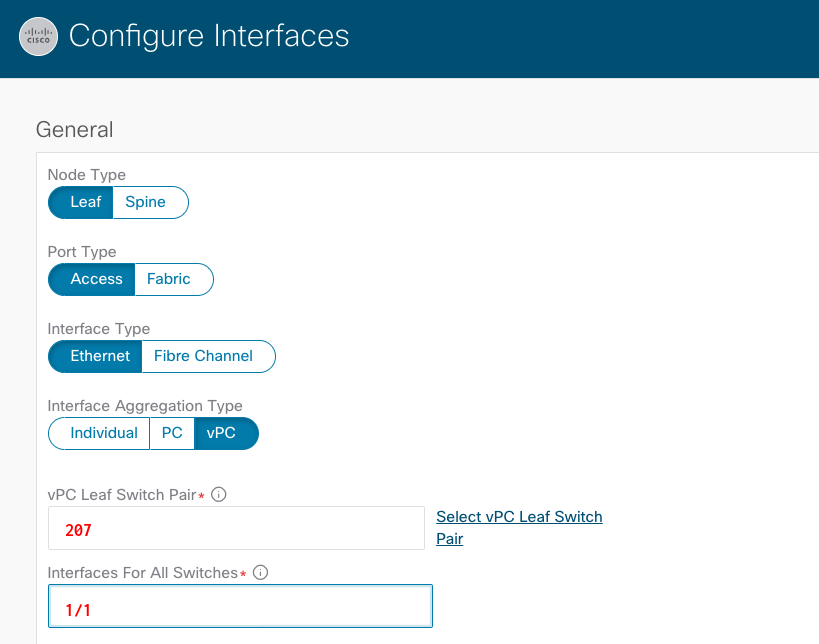Image resolution: width=819 pixels, height=644 pixels.
Task: Focus the vPC Leaf Switch Pair field
Action: point(236,528)
